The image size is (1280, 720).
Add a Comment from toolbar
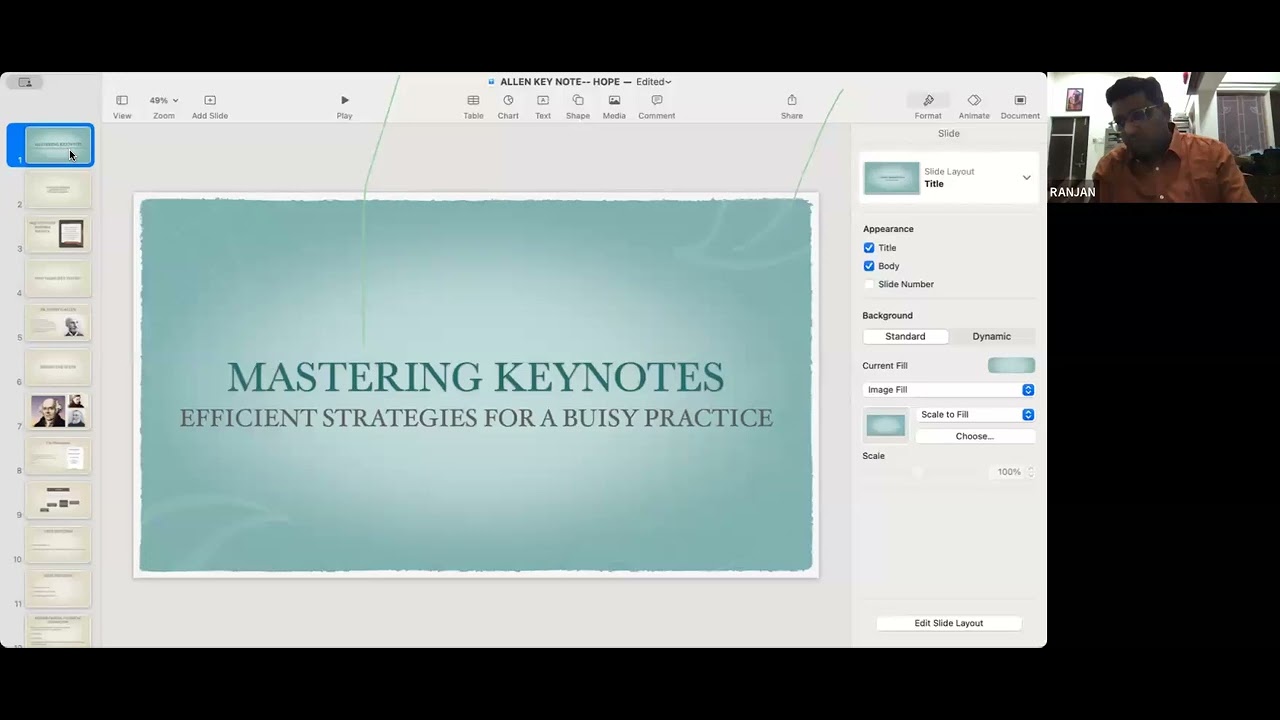coord(657,101)
